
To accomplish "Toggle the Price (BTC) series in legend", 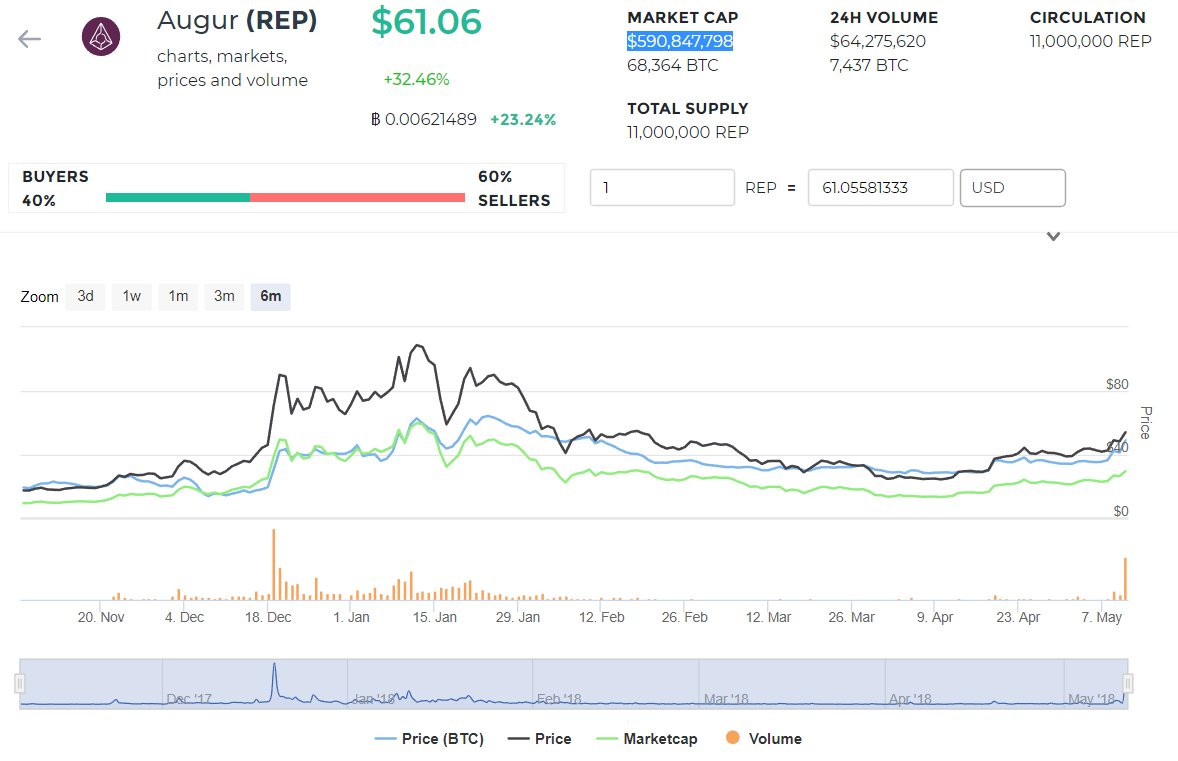I will pos(429,738).
